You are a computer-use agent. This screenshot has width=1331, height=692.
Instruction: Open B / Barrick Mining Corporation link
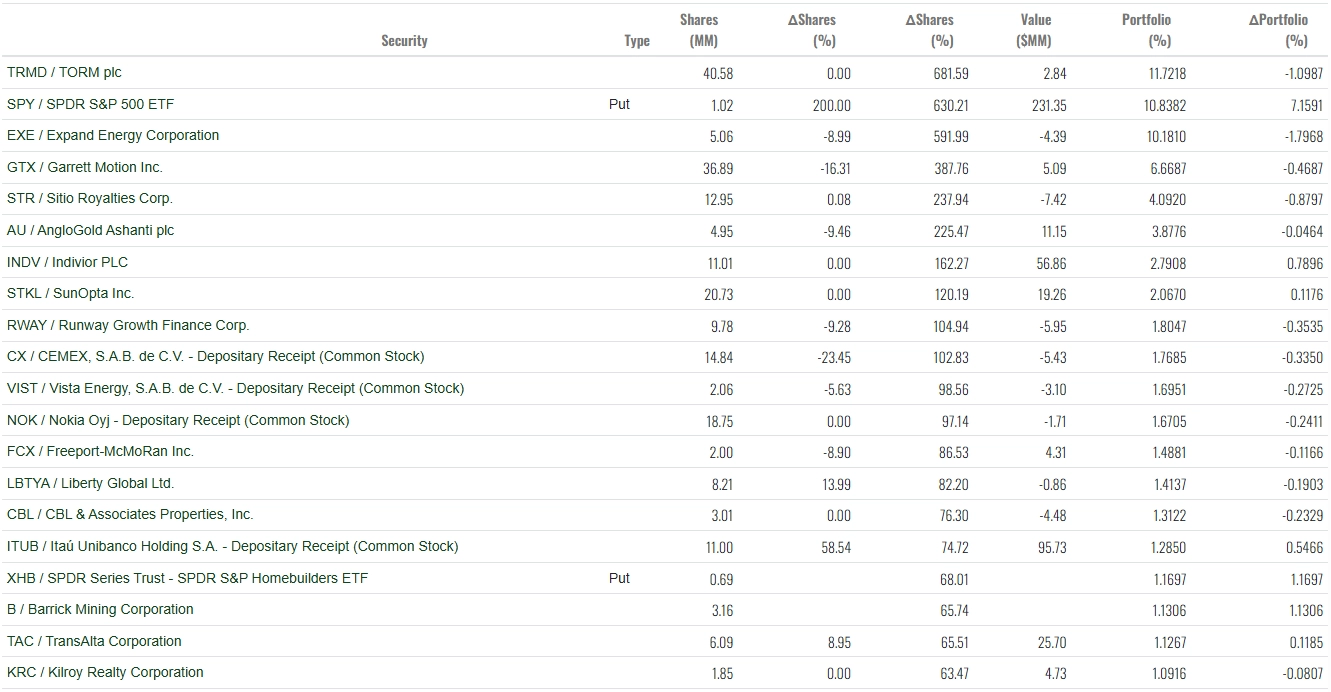[x=100, y=610]
